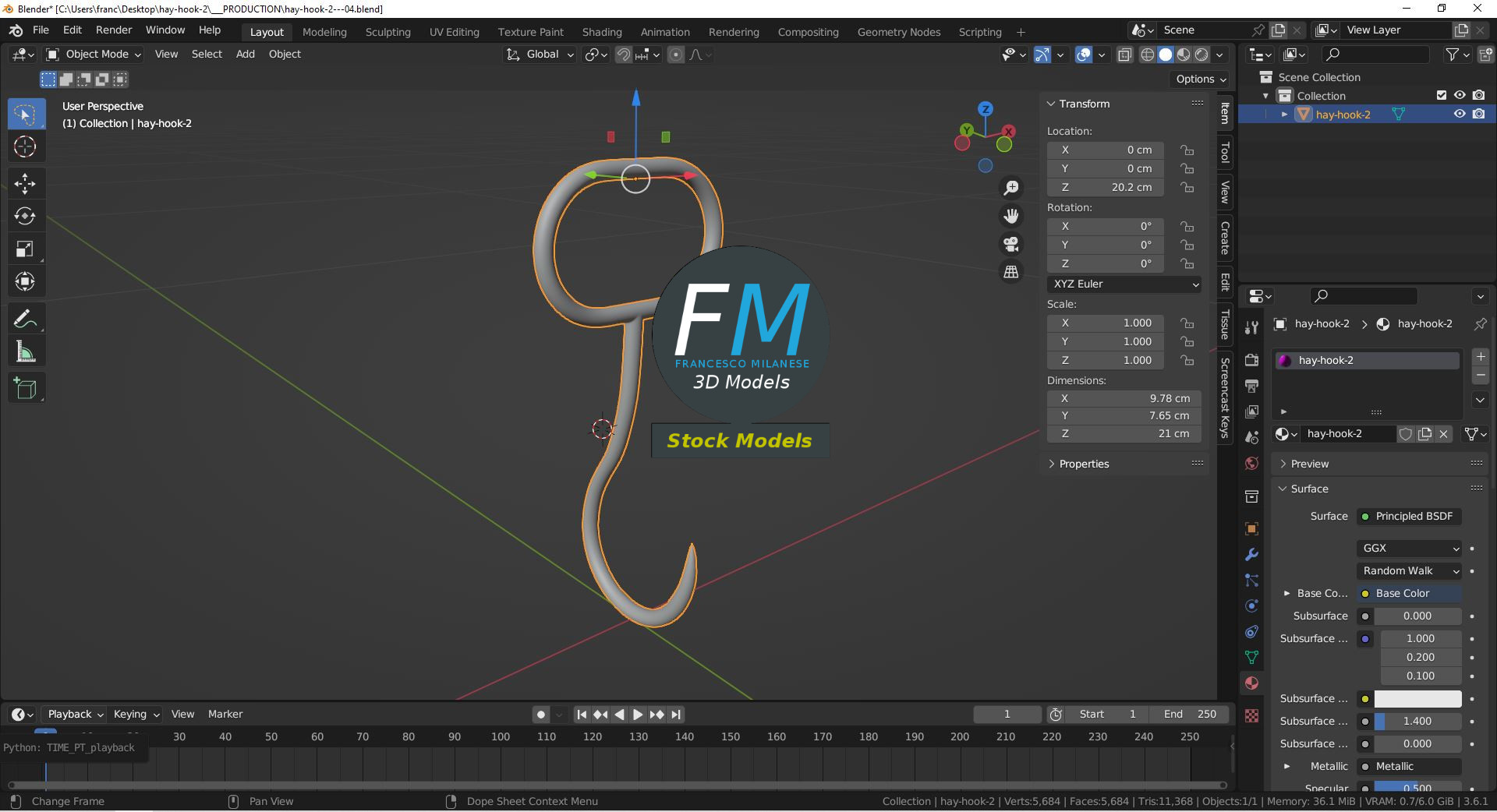The image size is (1497, 812).
Task: Click the Base Color linked texture field
Action: click(1410, 594)
